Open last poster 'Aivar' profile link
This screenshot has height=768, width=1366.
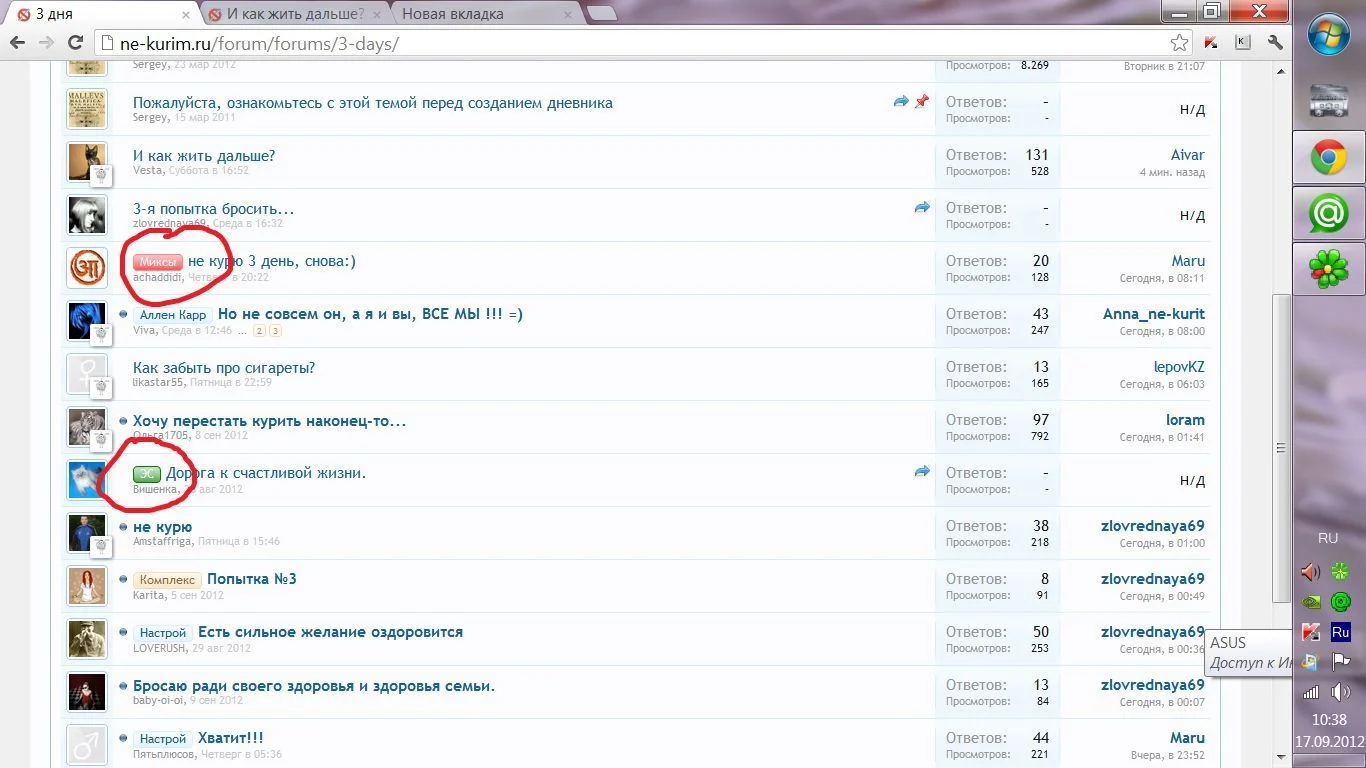(x=1188, y=155)
